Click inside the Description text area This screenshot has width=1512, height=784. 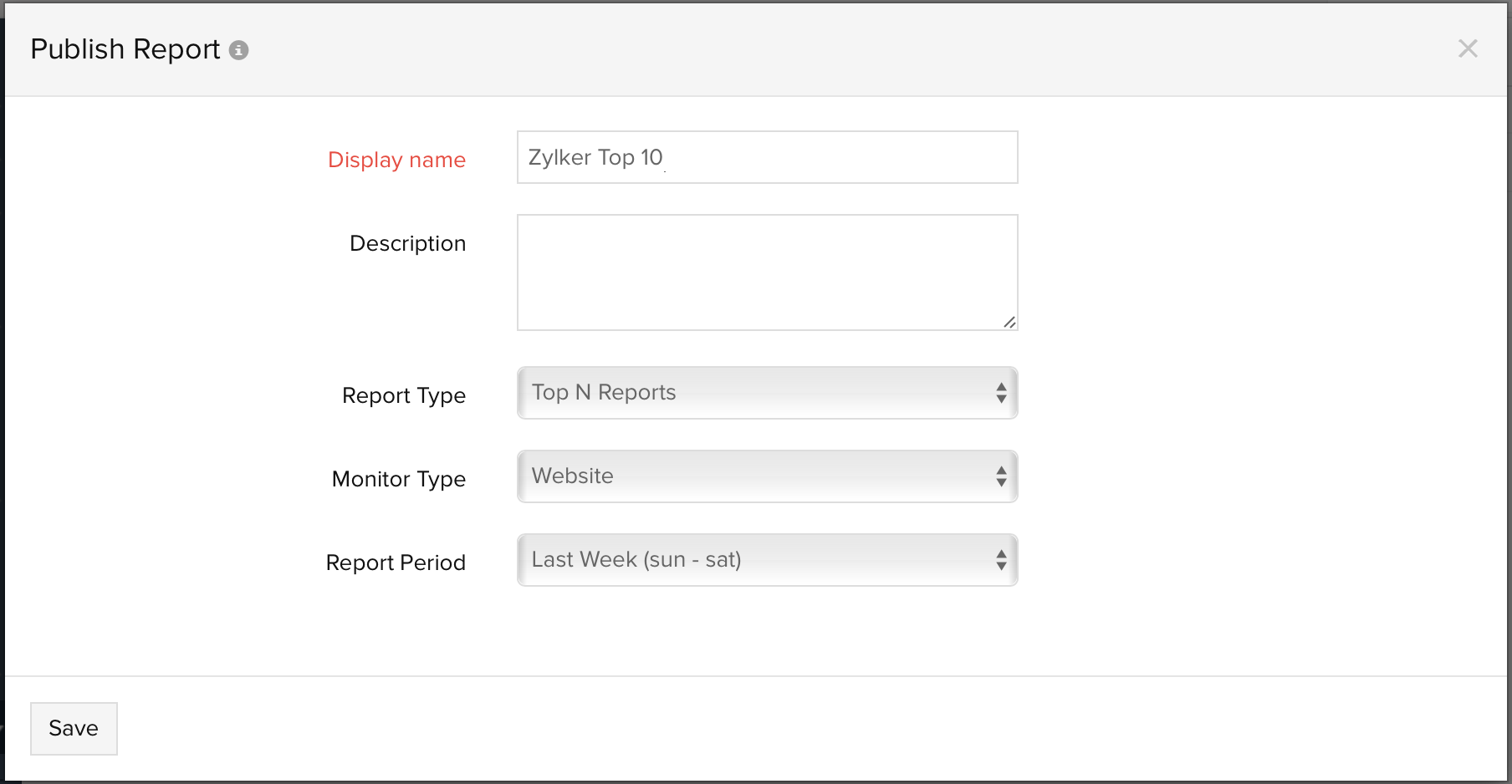click(x=767, y=272)
